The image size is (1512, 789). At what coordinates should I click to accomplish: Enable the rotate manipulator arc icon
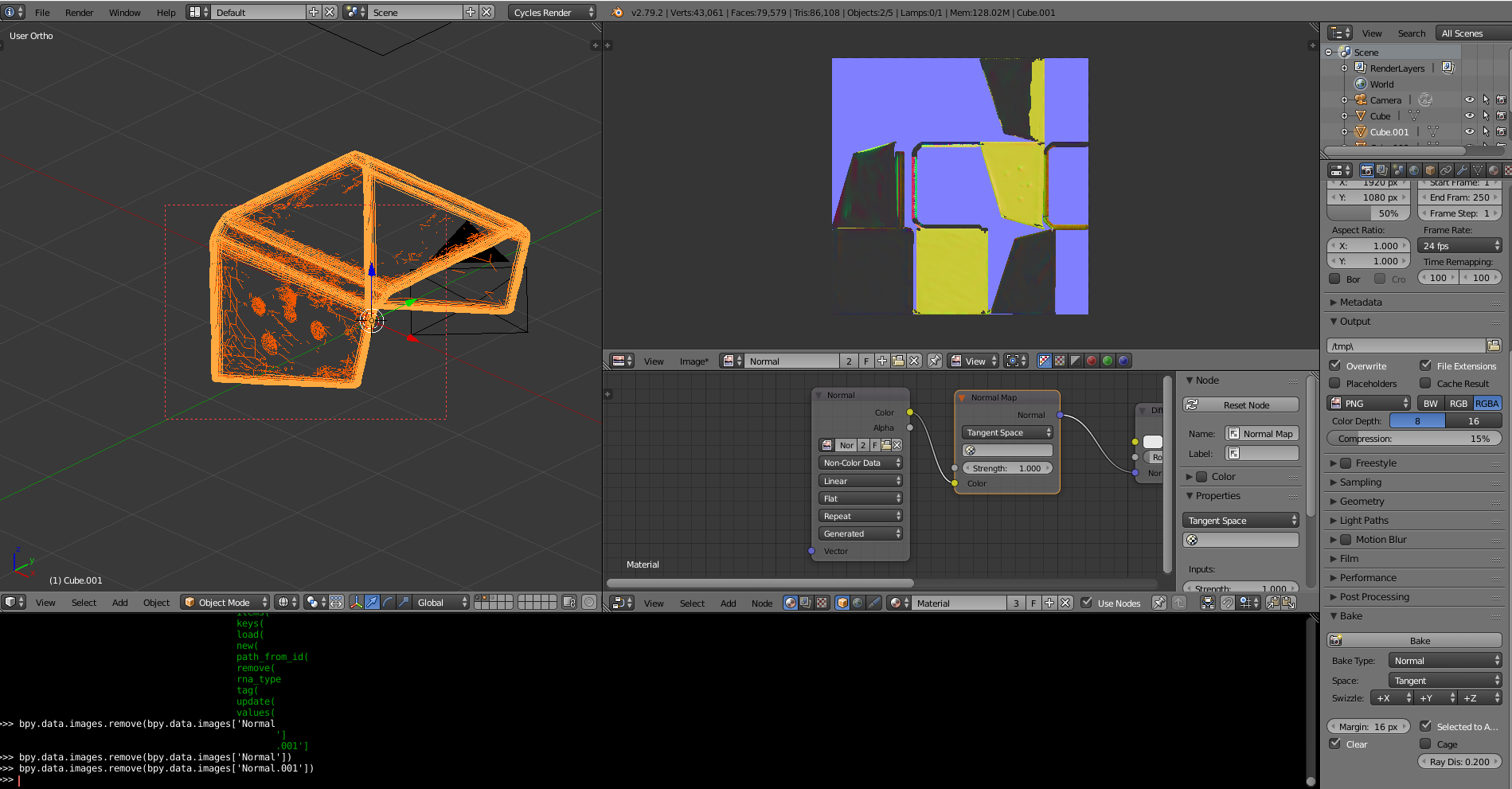[x=389, y=603]
